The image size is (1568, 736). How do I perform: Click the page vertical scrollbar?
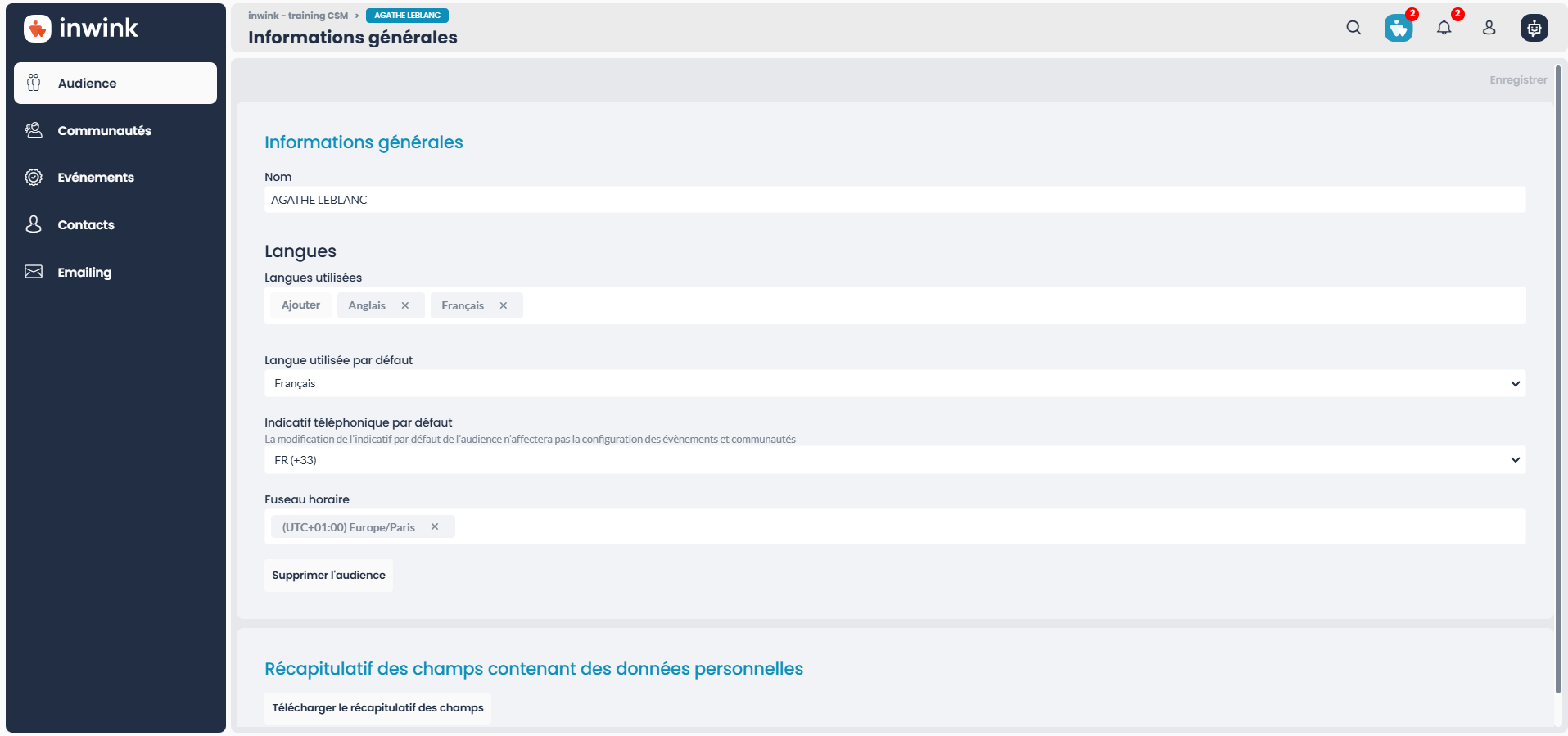(x=1558, y=379)
